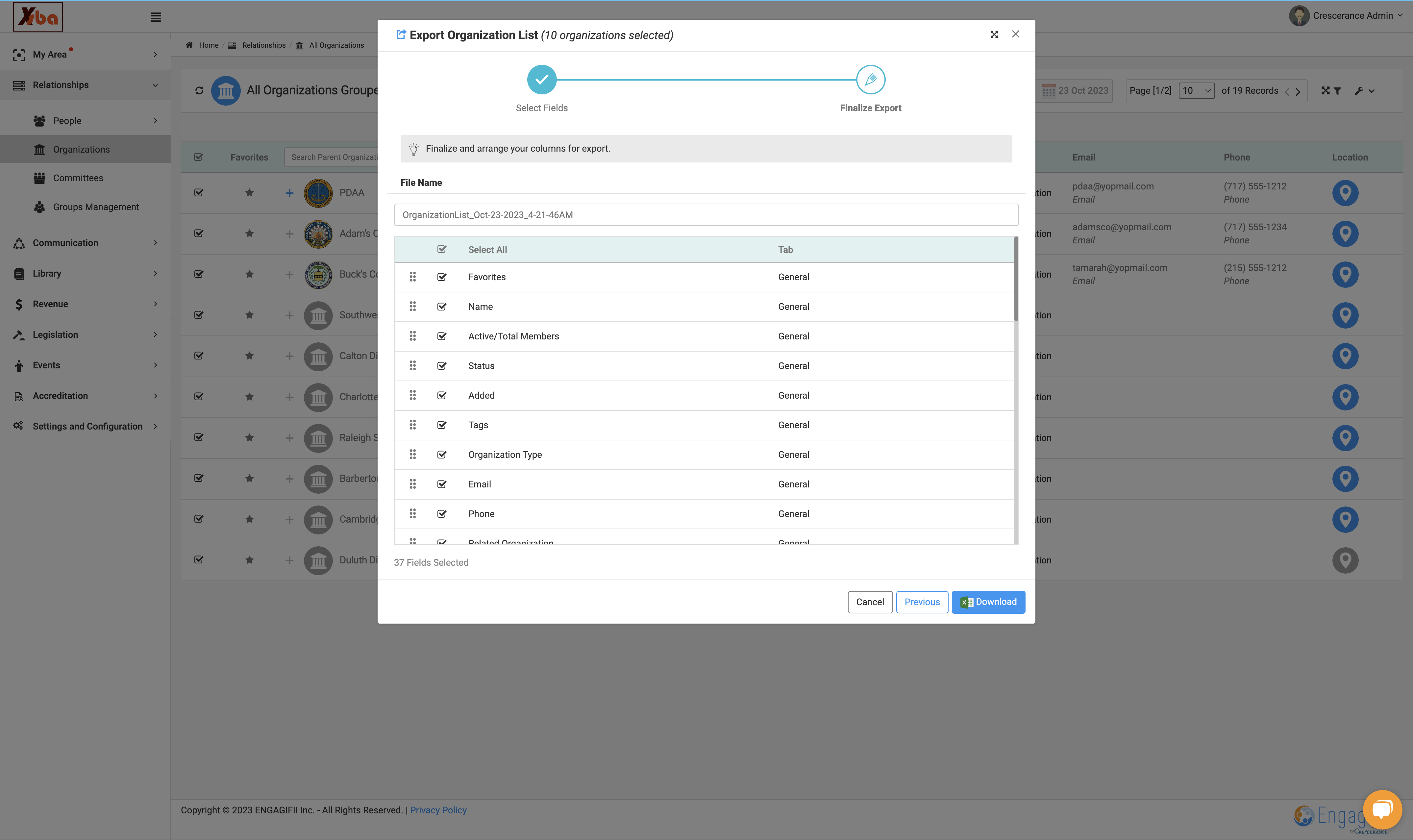Viewport: 1413px width, 840px height.
Task: Click the refresh icon beside All Organizations
Action: click(x=199, y=90)
